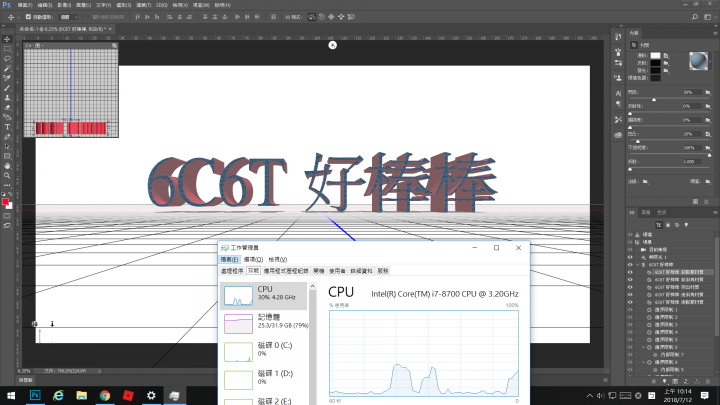
Task: Toggle visibility of infinite light 1
Action: coord(630,257)
